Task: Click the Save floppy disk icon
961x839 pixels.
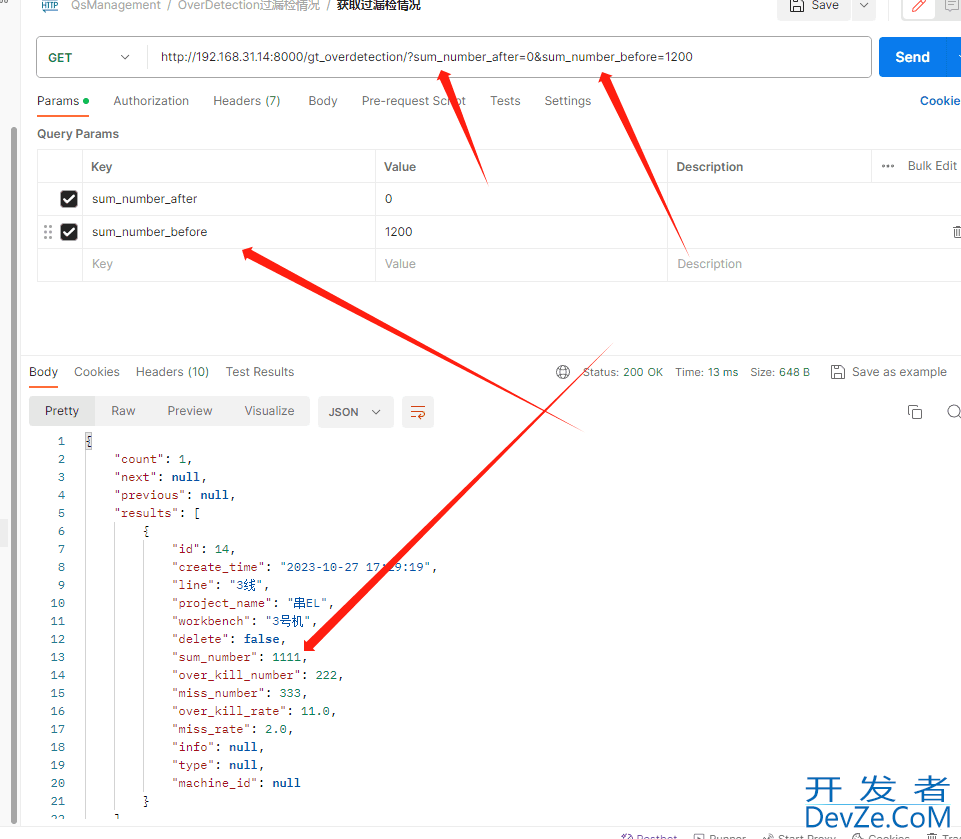Action: (x=796, y=6)
